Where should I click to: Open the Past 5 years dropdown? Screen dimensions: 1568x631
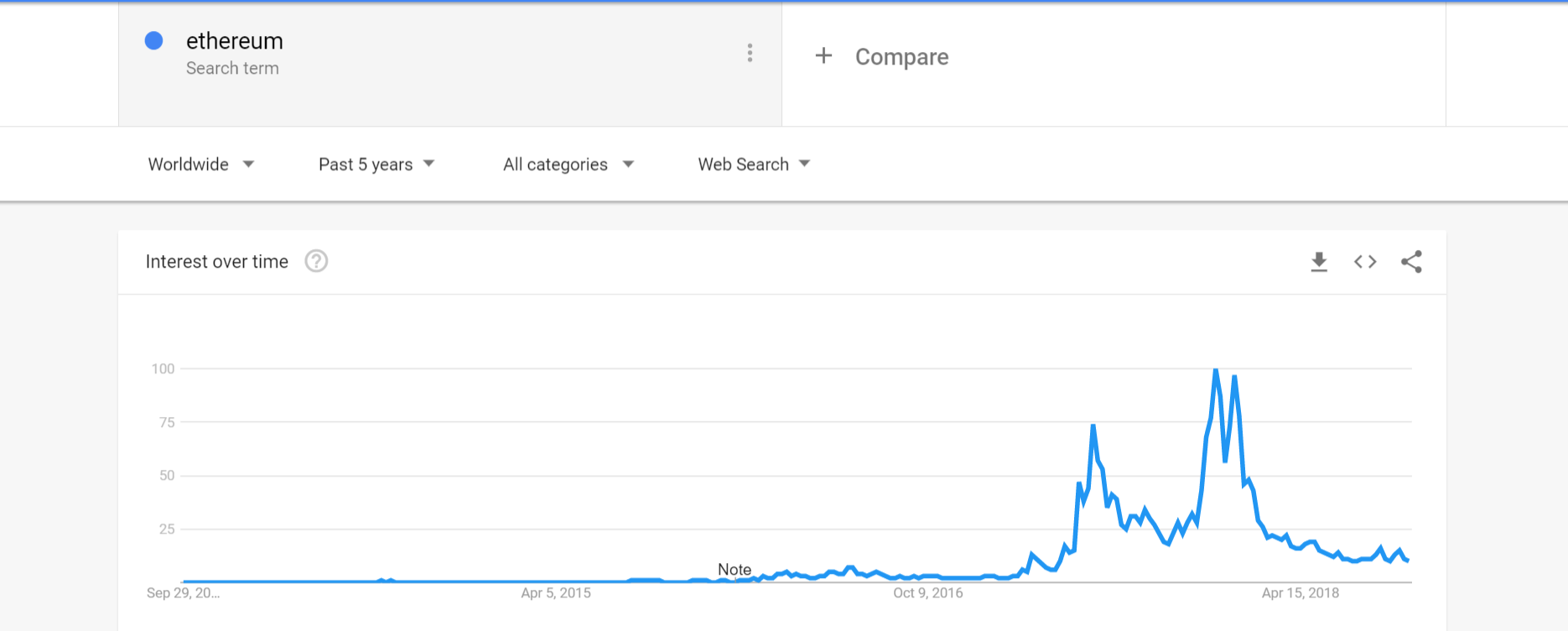tap(376, 164)
